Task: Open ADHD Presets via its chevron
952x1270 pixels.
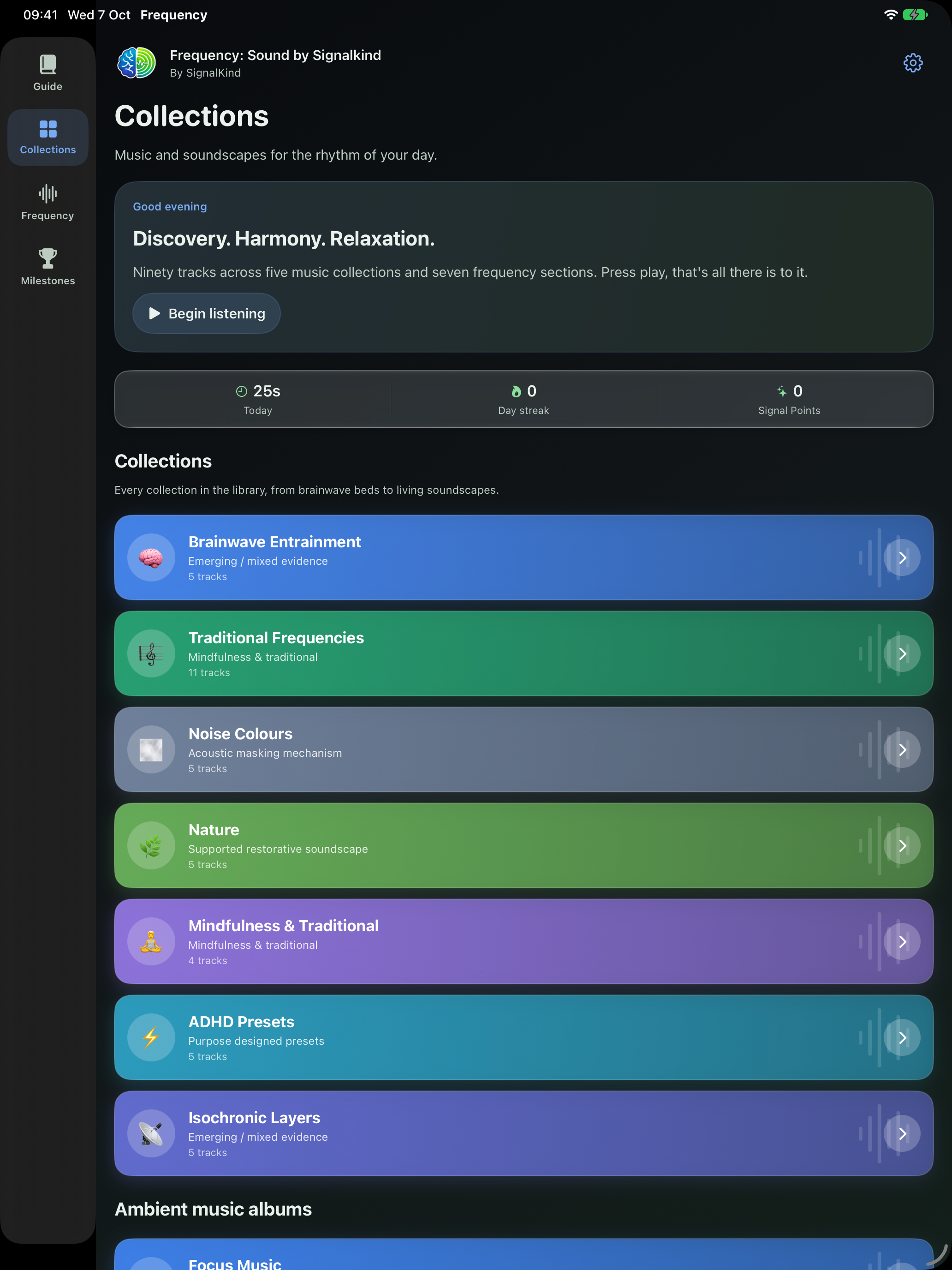Action: click(x=902, y=1037)
